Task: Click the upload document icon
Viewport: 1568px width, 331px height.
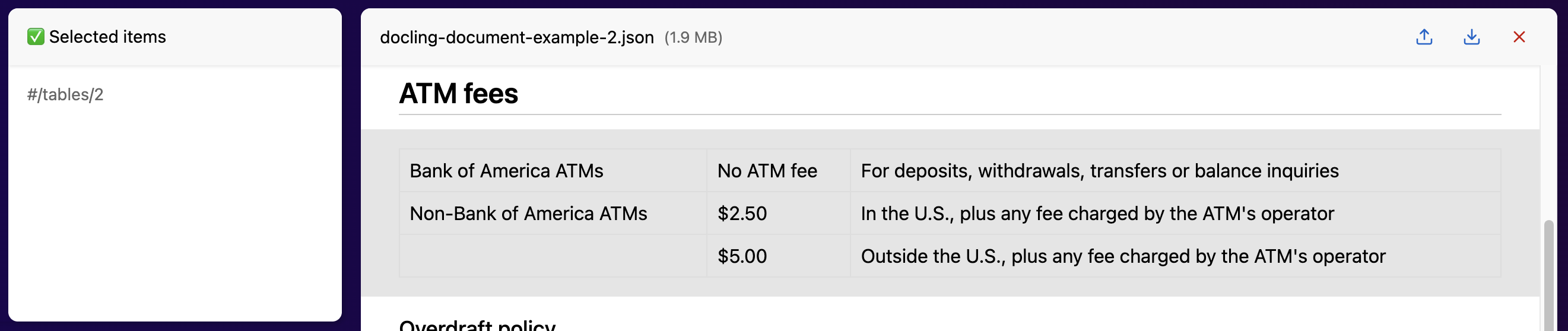Action: 1424,37
